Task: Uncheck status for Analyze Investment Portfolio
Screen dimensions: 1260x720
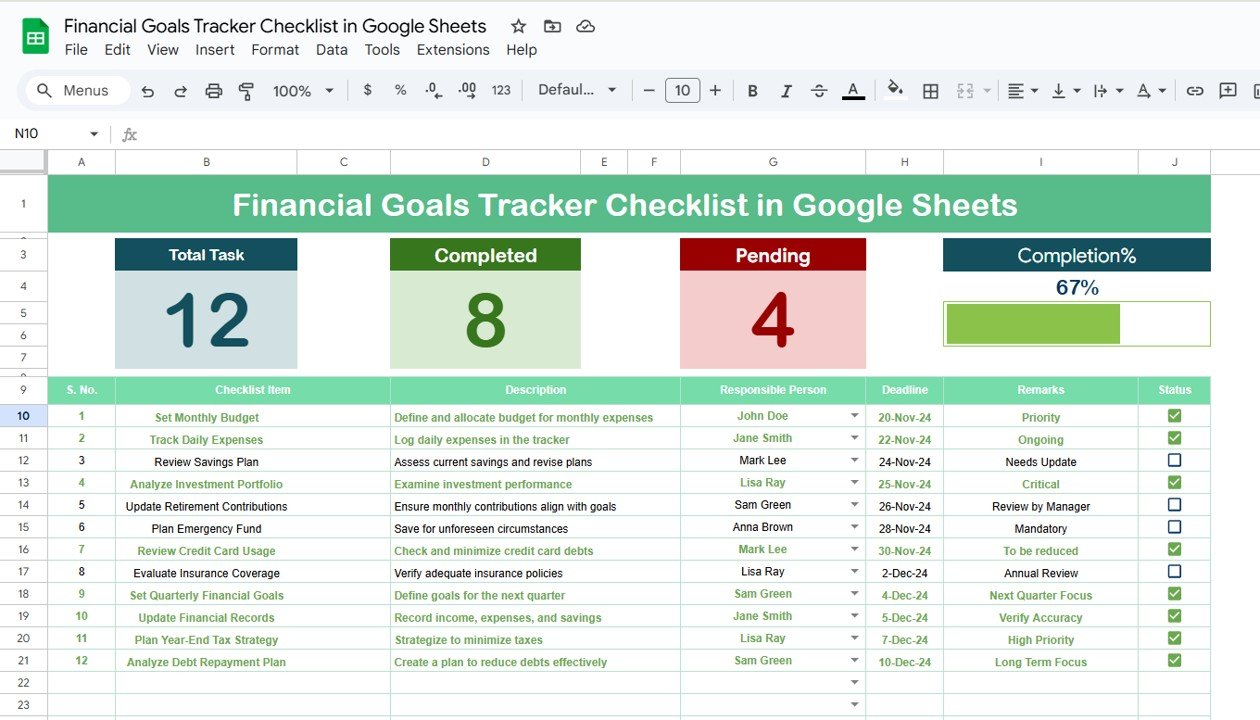Action: point(1174,483)
